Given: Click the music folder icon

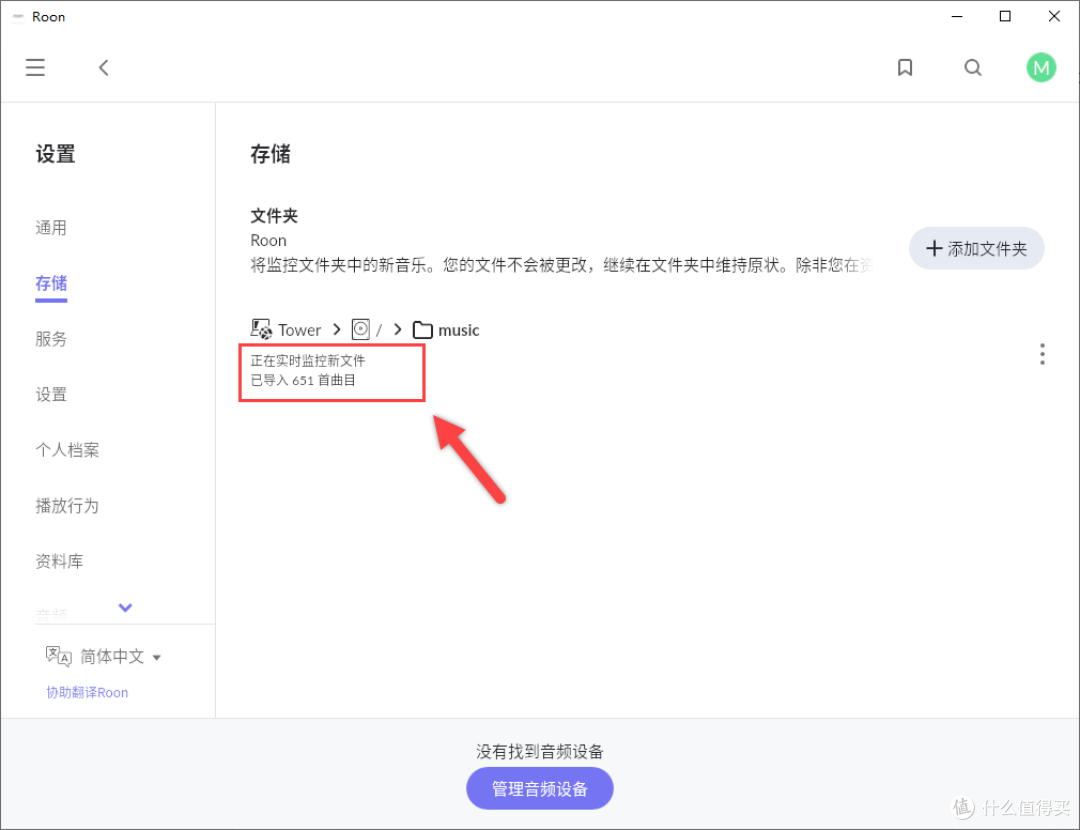Looking at the screenshot, I should 423,329.
